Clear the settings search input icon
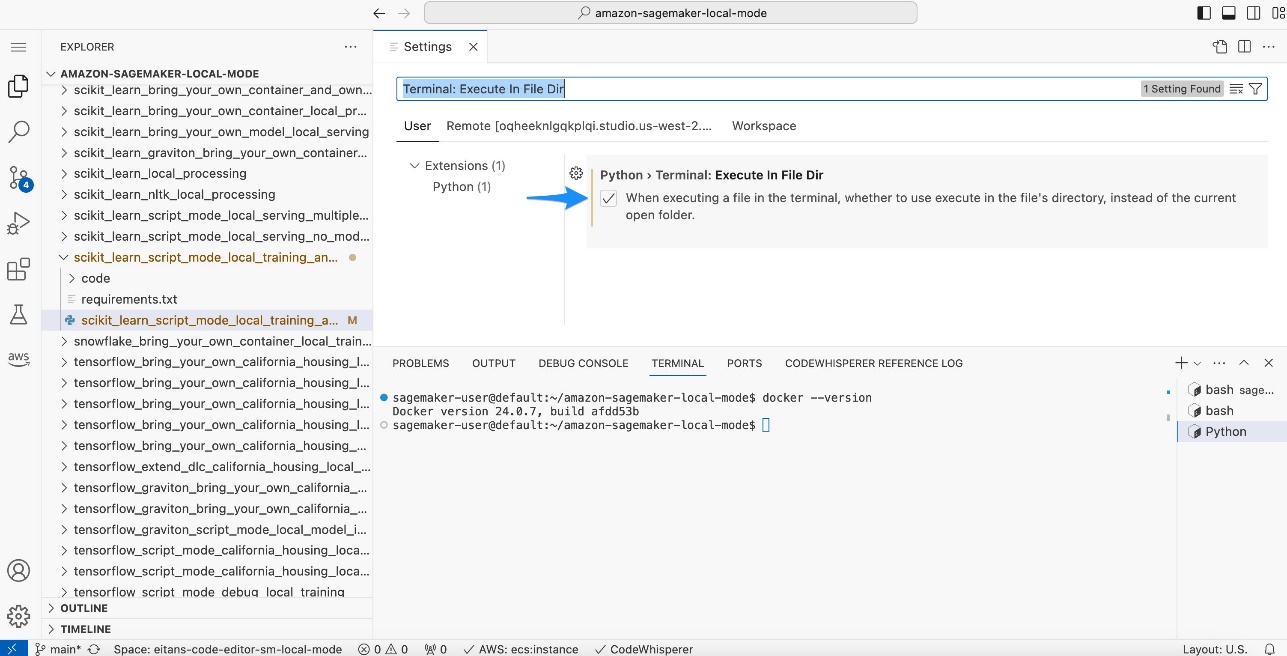The image size is (1287, 656). pyautogui.click(x=1236, y=89)
